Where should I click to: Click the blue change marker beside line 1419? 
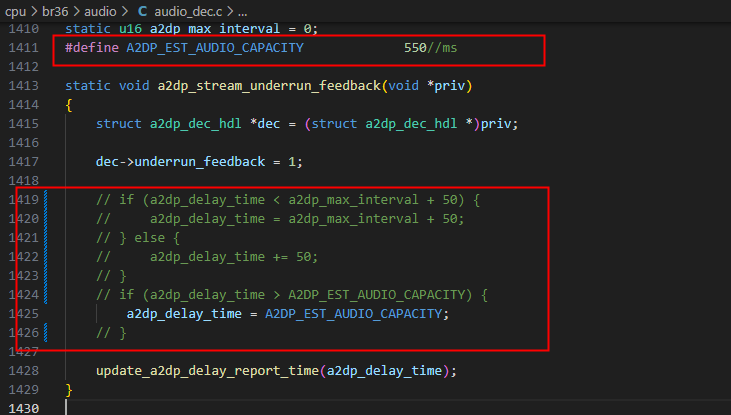[x=45, y=200]
